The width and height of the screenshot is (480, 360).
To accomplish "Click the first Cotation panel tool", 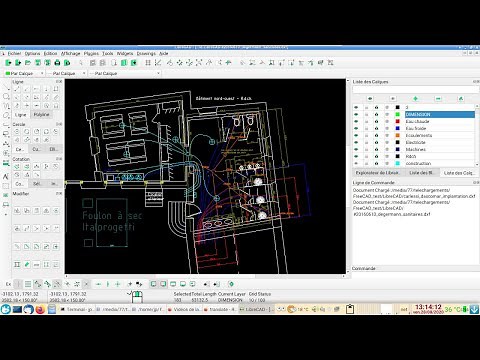I will tap(17, 166).
